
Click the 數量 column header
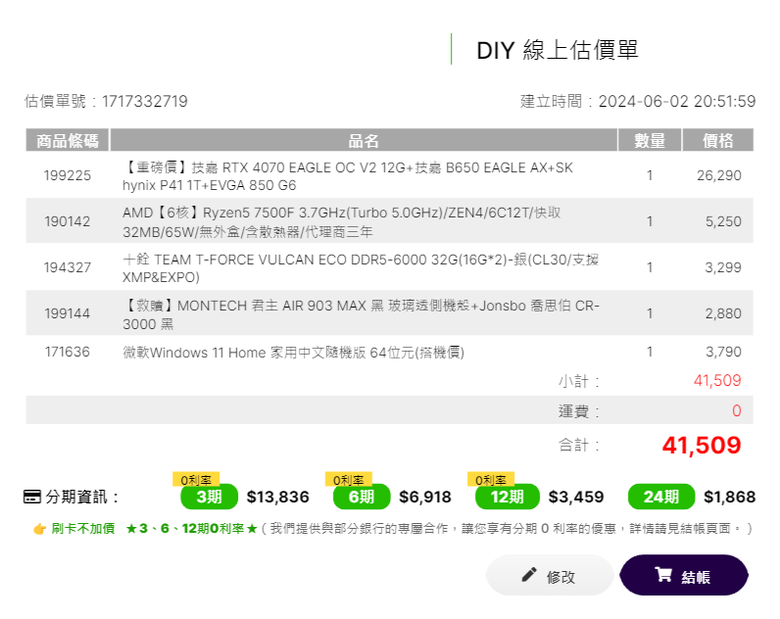click(x=649, y=141)
